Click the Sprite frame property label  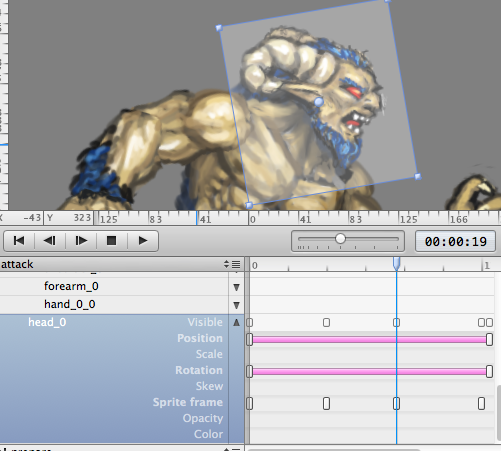coord(188,402)
